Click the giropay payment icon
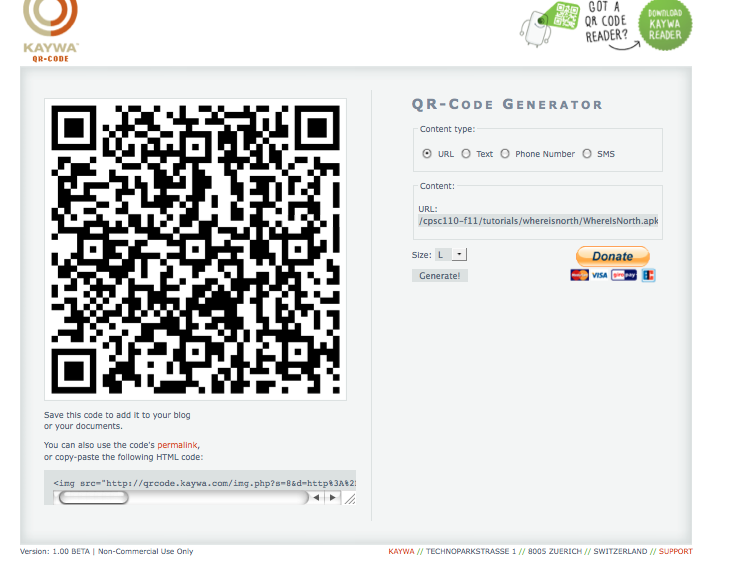 coord(623,275)
